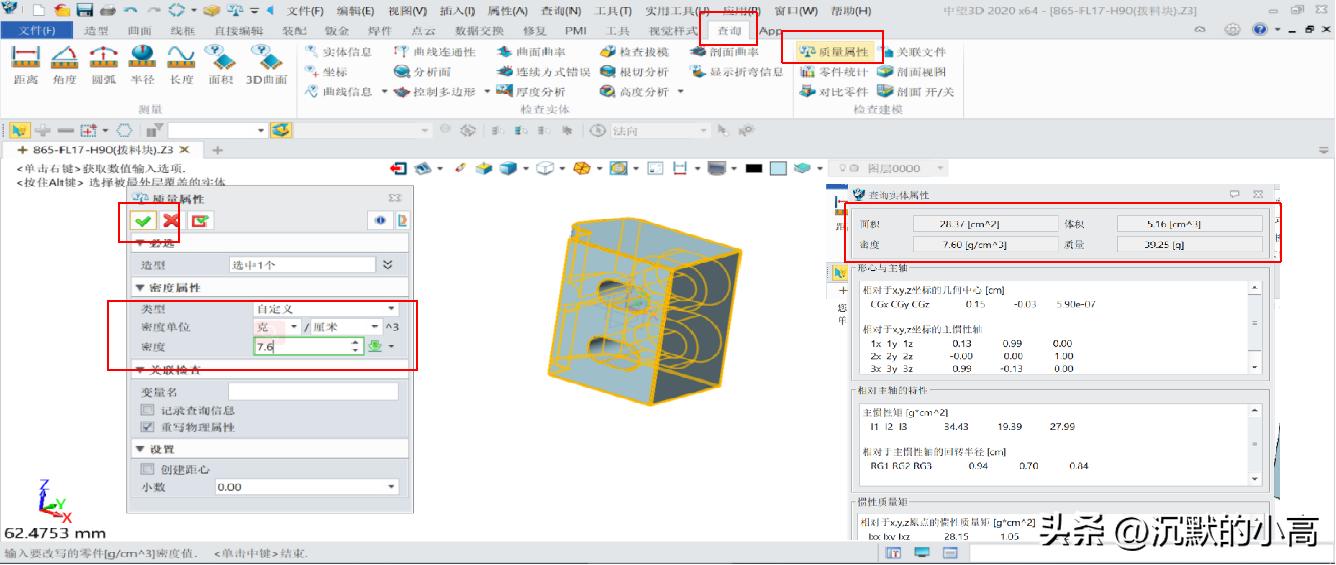The width and height of the screenshot is (1336, 565).
Task: Open the 厘米 length unit dropdown
Action: tap(346, 327)
